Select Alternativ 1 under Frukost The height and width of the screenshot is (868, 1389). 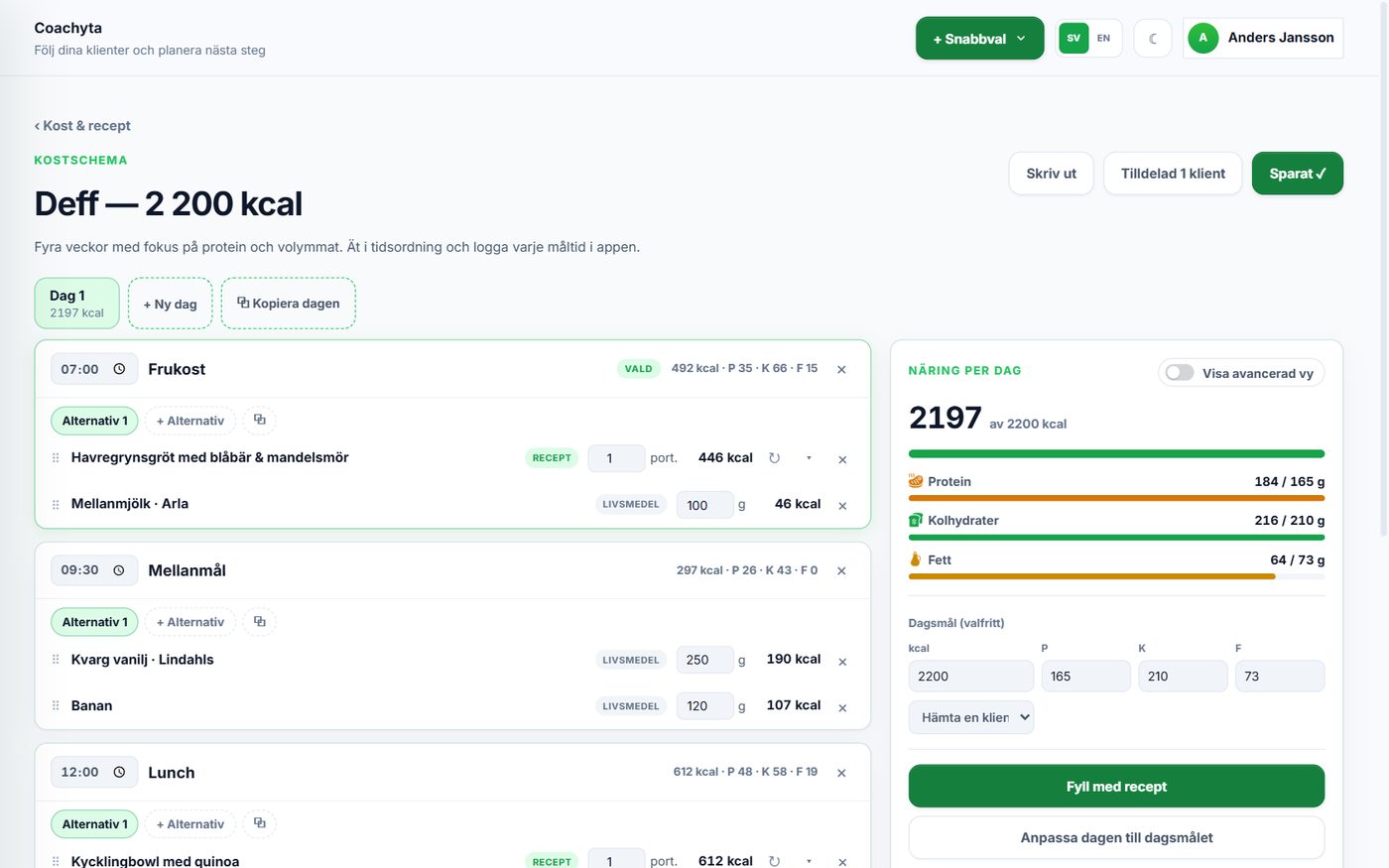click(94, 421)
